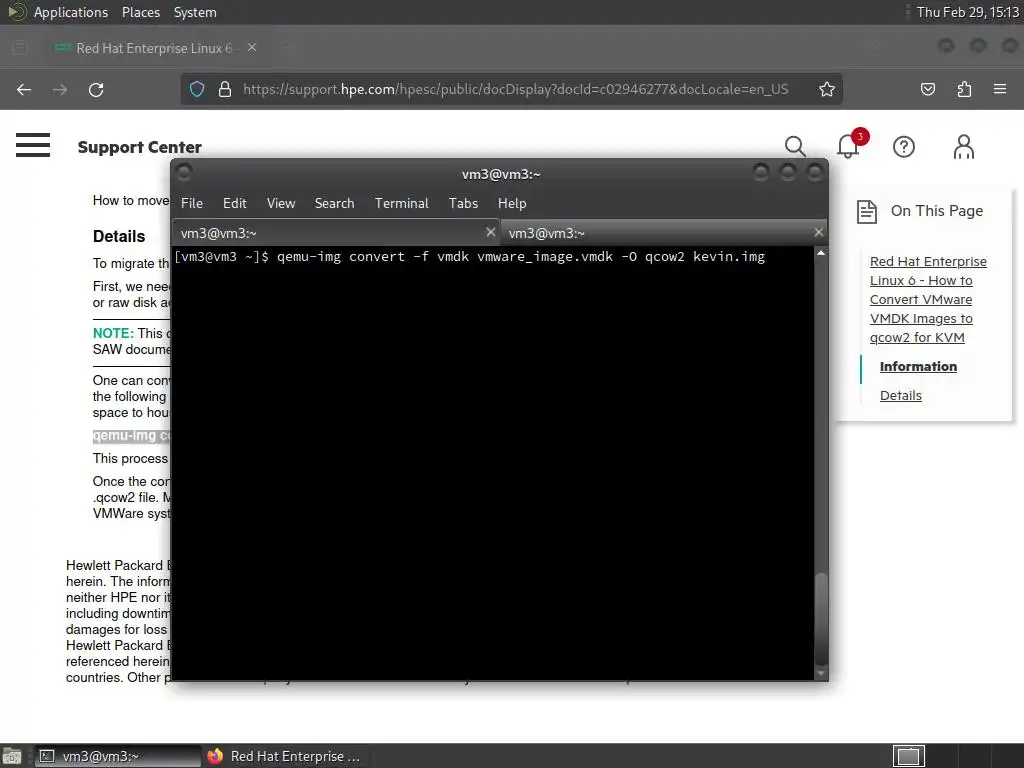The width and height of the screenshot is (1024, 768).
Task: Open the tracking protection shield icon
Action: pos(197,89)
